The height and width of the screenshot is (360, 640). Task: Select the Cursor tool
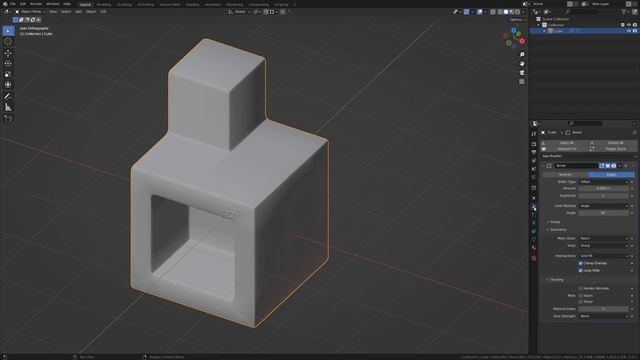(x=8, y=42)
